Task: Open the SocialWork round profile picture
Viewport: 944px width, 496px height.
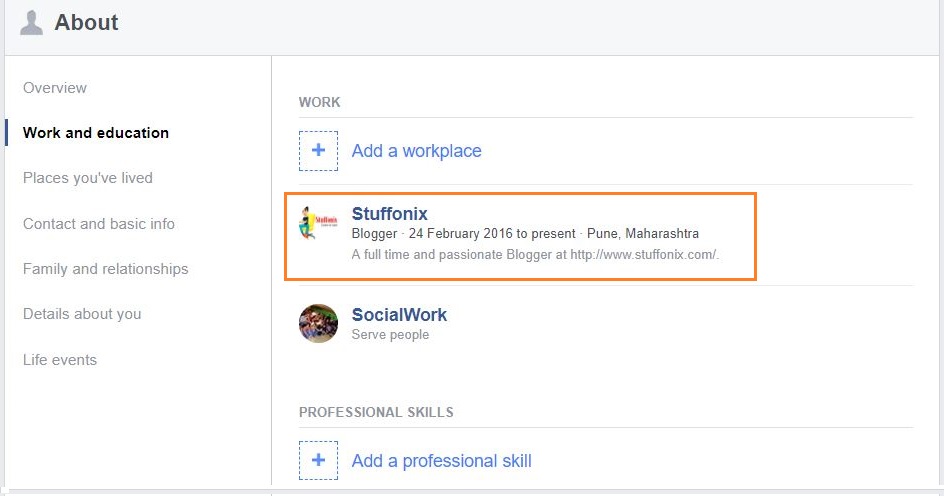Action: click(318, 323)
